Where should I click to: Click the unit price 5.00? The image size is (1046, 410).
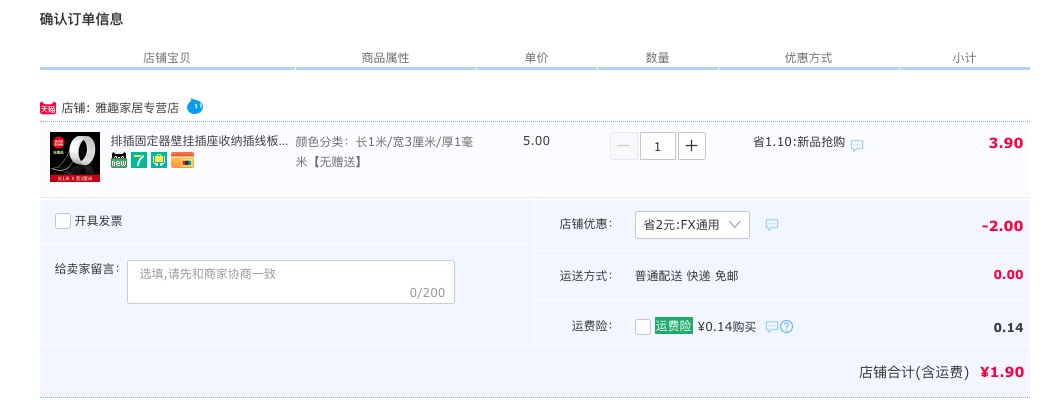tap(536, 141)
